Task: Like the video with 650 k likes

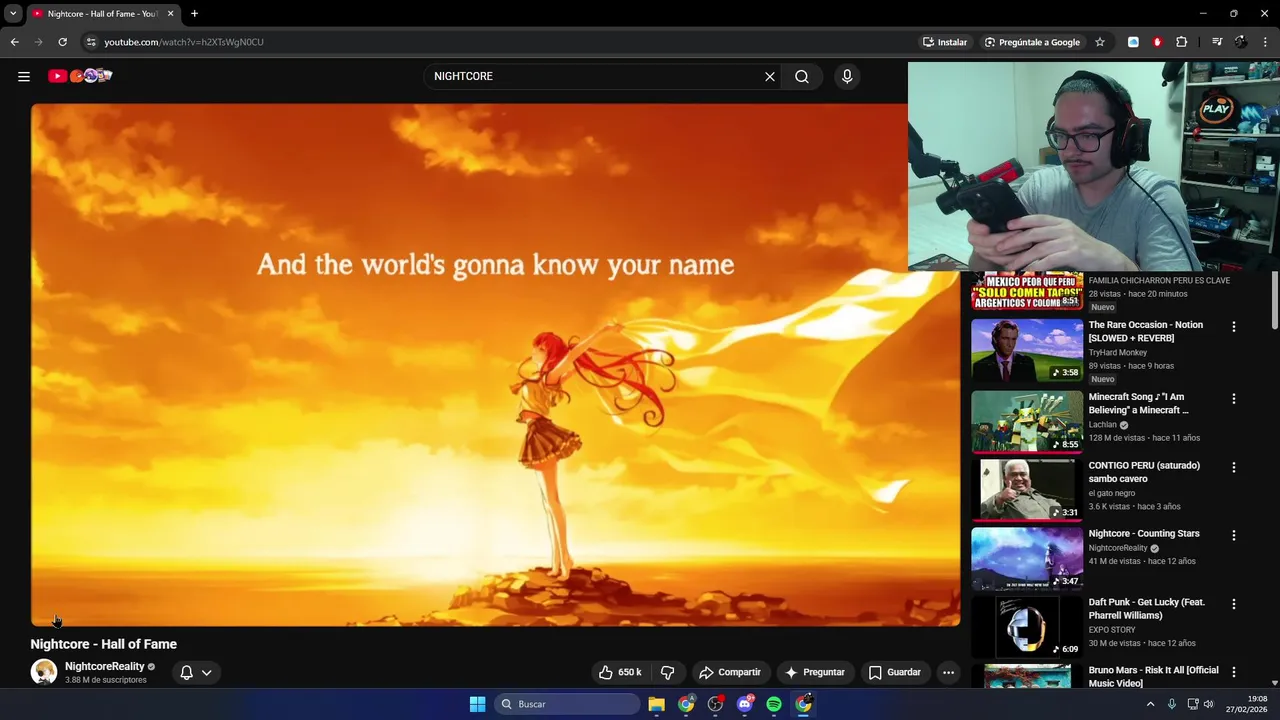Action: coord(620,672)
